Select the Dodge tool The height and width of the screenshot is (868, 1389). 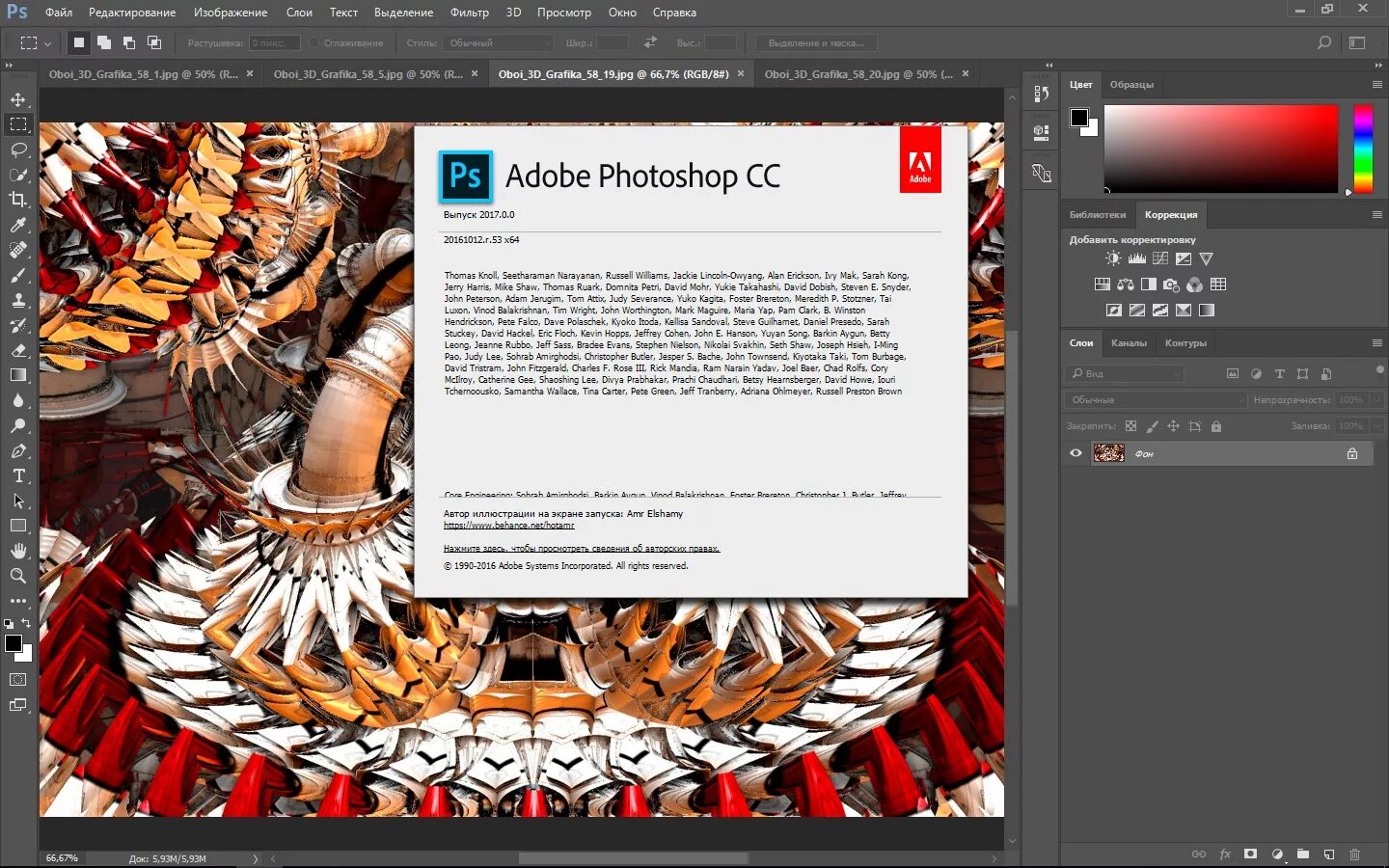pyautogui.click(x=18, y=425)
